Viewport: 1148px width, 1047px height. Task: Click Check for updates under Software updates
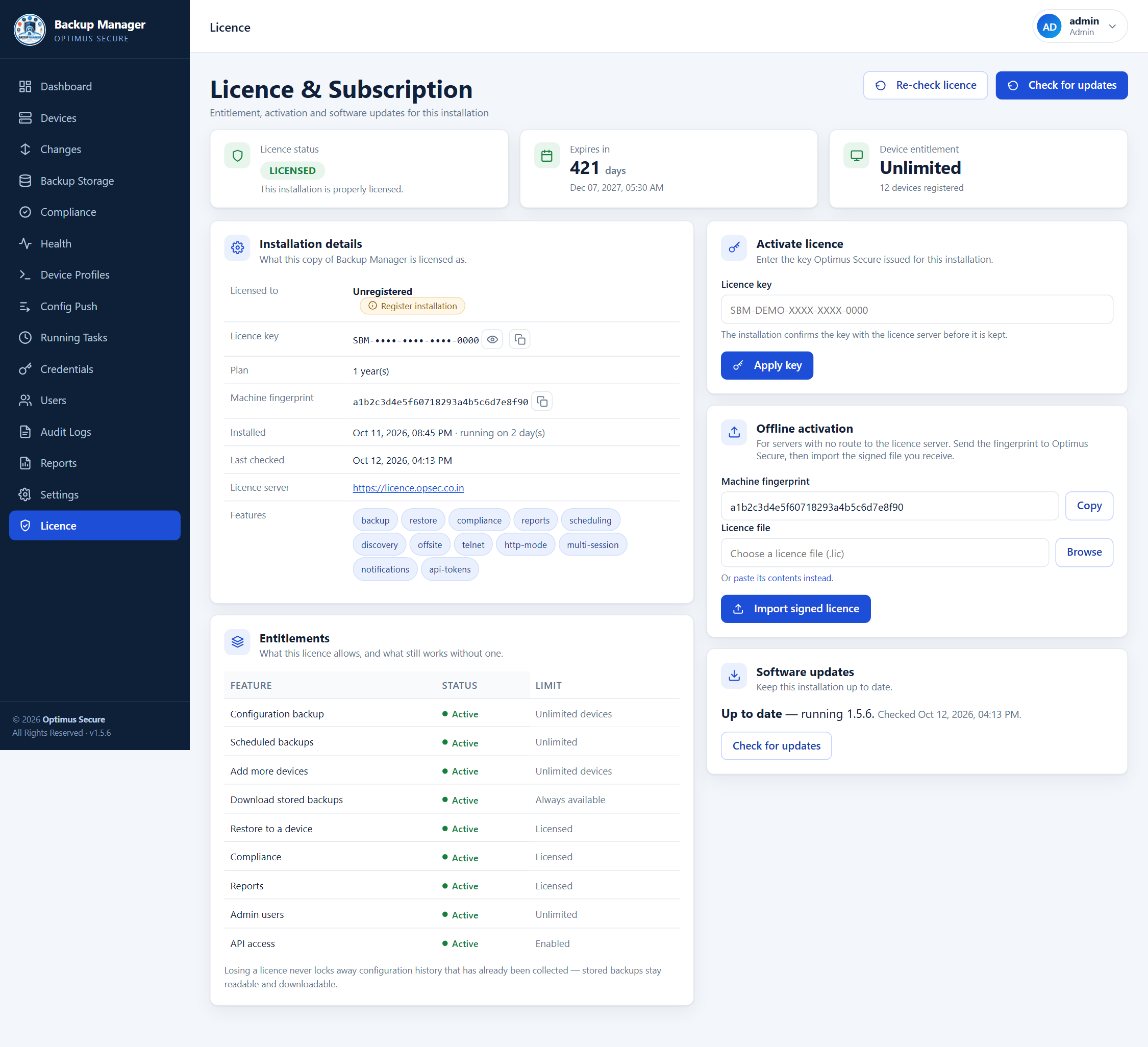776,746
